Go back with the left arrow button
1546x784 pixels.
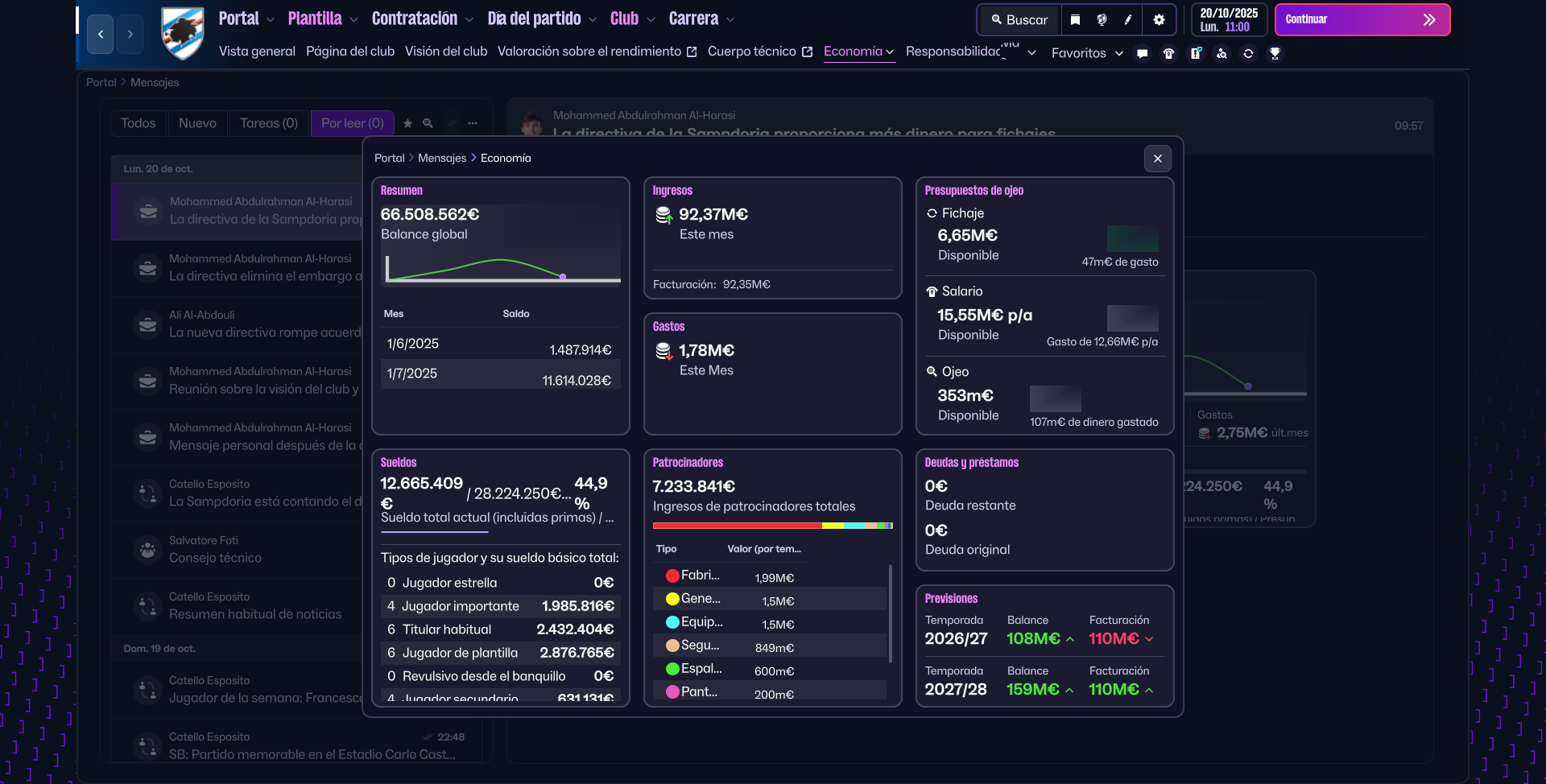click(101, 34)
